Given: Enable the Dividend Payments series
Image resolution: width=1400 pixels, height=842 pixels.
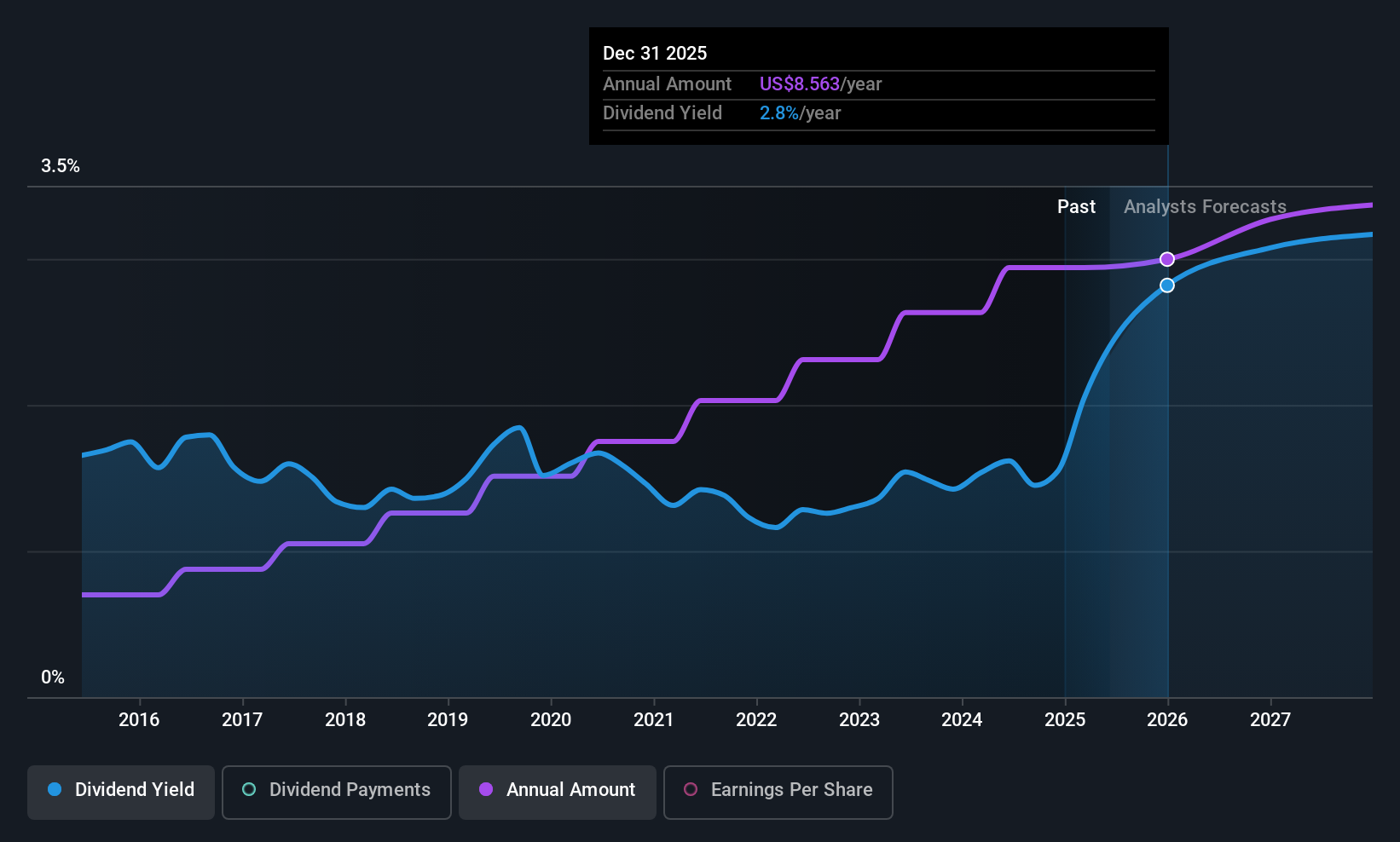Looking at the screenshot, I should click(336, 792).
